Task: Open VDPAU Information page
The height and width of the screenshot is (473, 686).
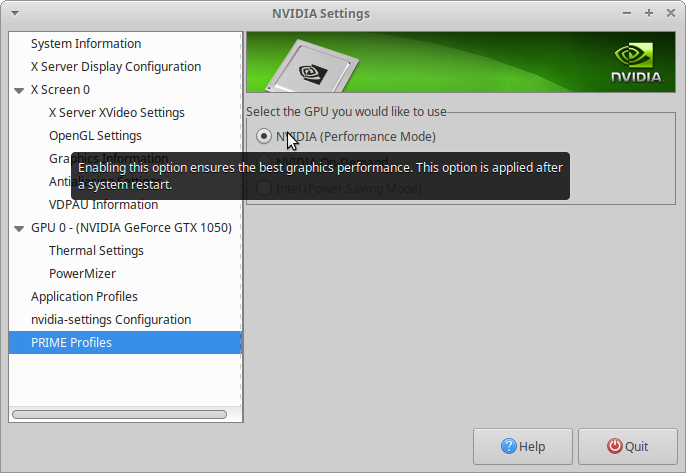Action: pos(104,205)
